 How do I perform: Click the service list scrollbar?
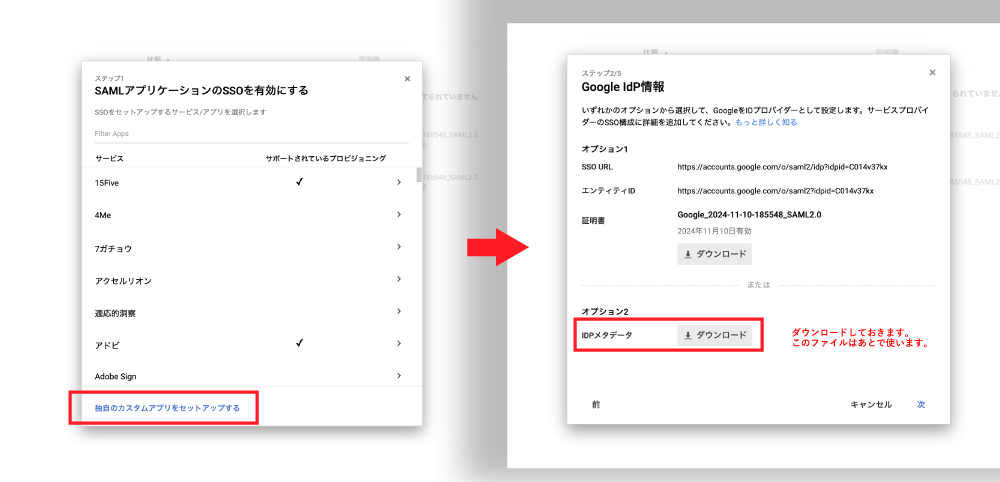419,175
